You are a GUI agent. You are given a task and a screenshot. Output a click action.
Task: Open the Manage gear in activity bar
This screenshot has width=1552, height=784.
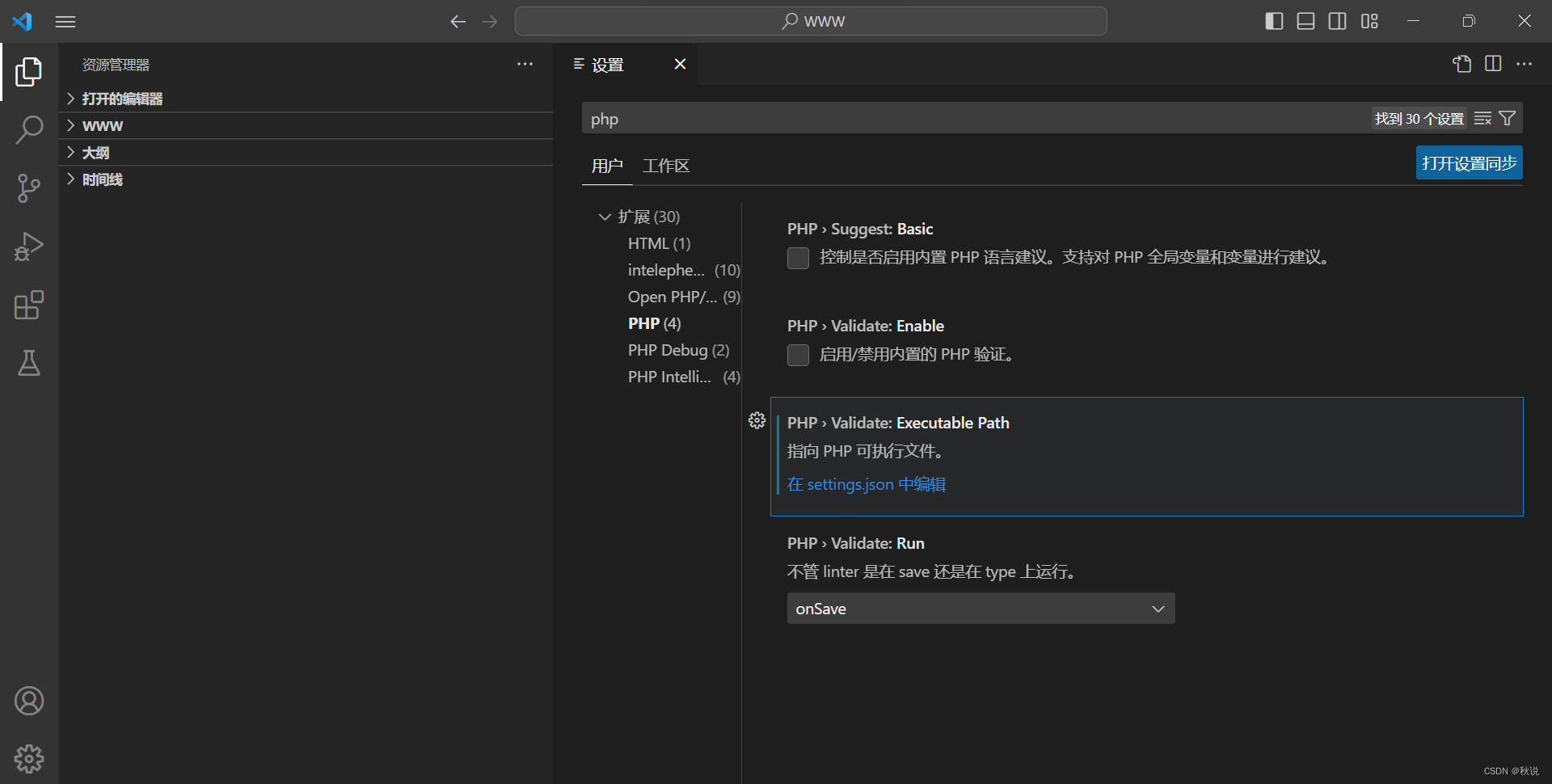coord(29,759)
